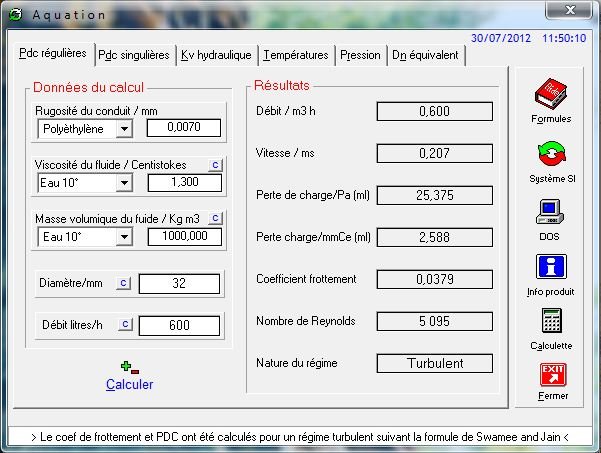
Task: Switch to the Pdc singulières tab
Action: pos(134,55)
